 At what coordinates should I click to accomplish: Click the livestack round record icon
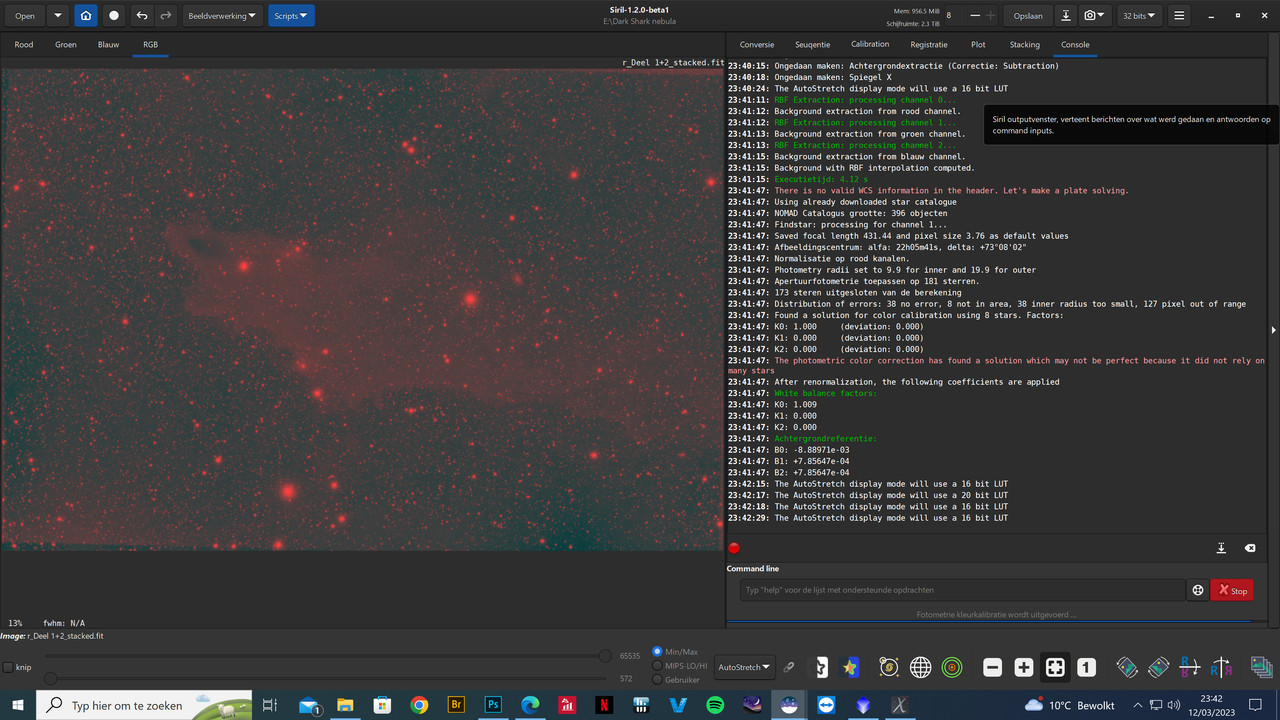(x=114, y=16)
